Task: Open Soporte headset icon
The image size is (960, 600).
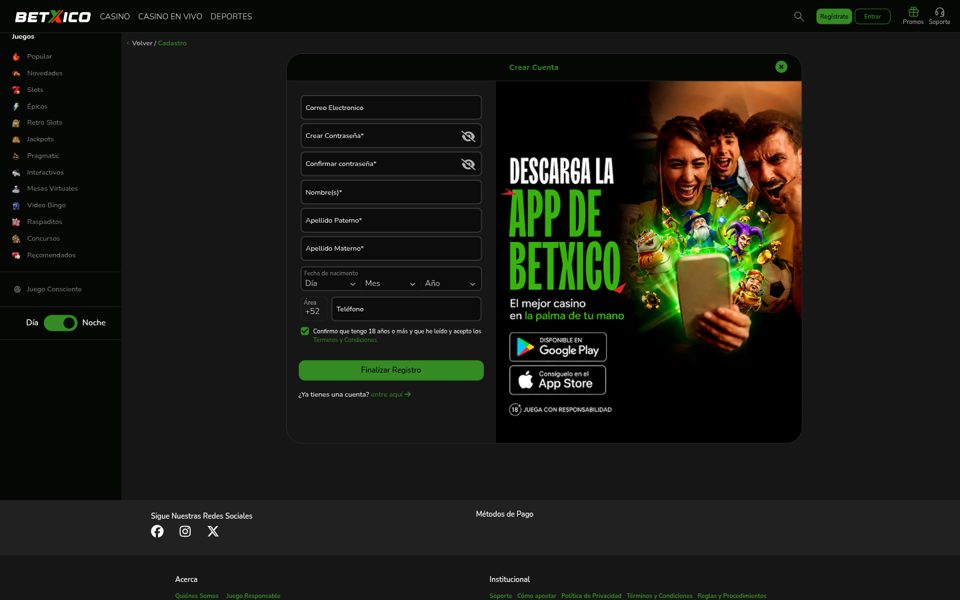Action: 939,12
